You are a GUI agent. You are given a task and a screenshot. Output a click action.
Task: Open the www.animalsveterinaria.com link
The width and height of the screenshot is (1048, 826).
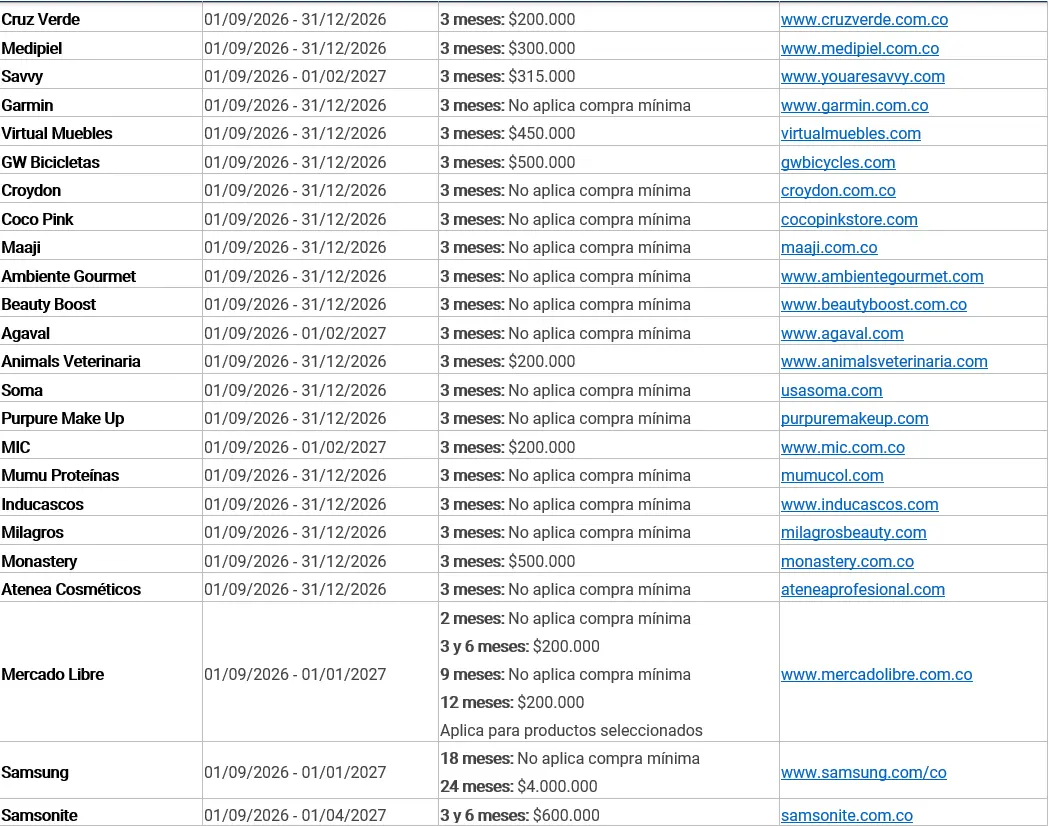coord(884,361)
